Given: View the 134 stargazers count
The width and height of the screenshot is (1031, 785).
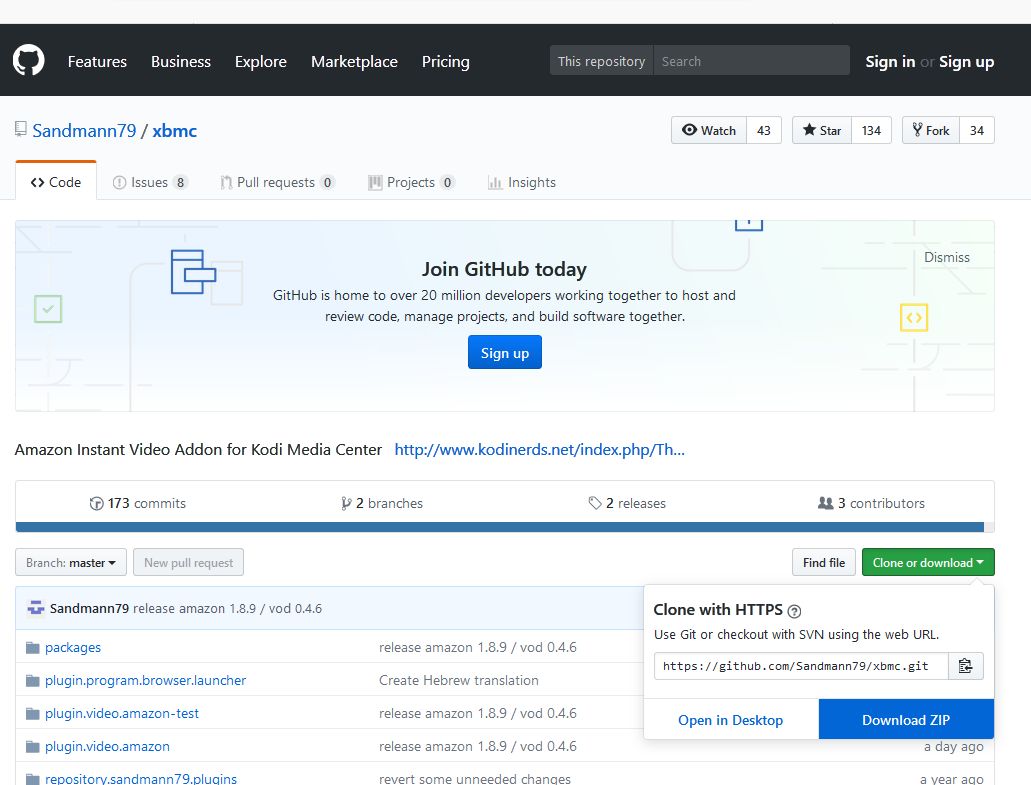Looking at the screenshot, I should point(871,130).
